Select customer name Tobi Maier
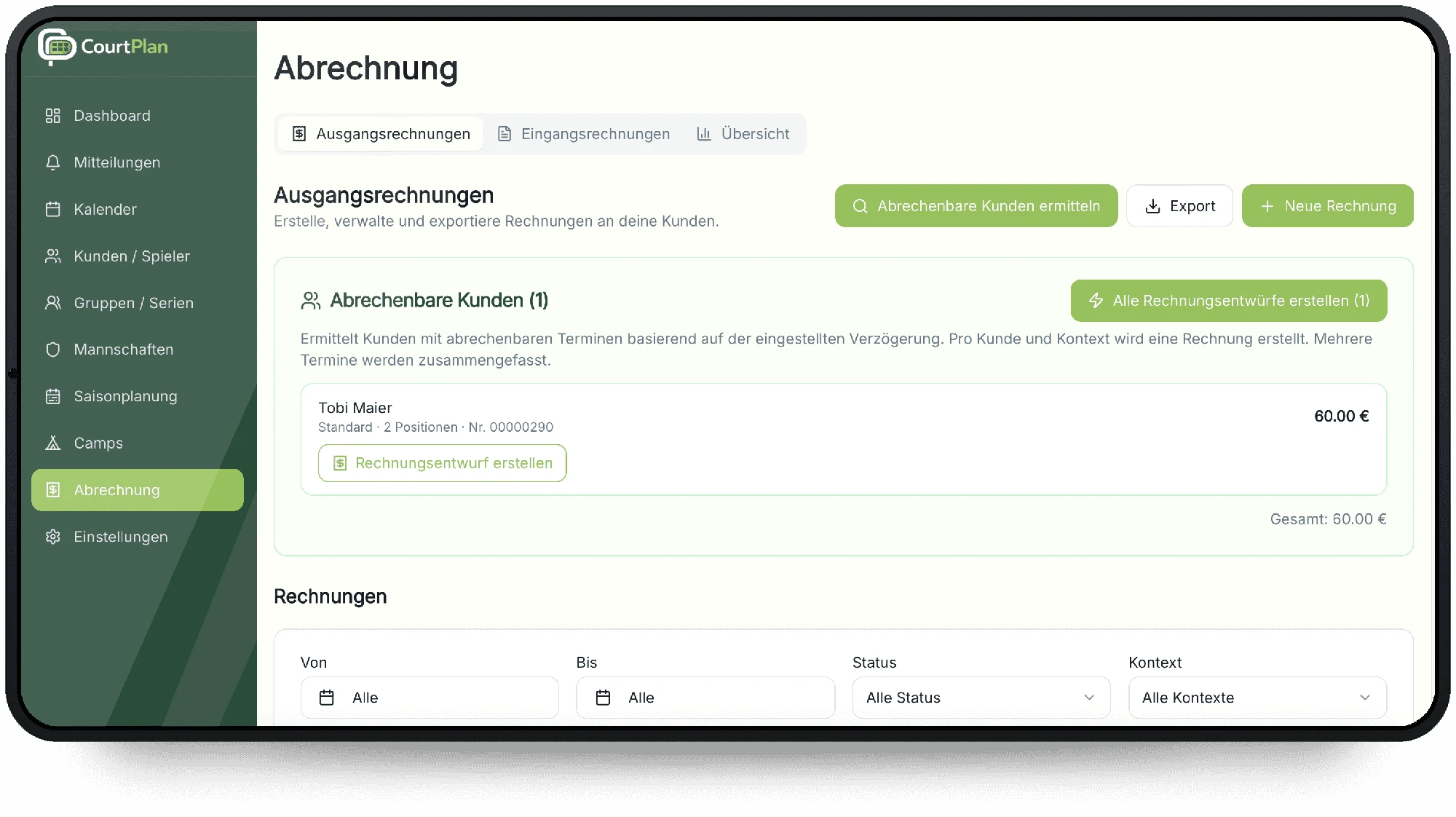1456x817 pixels. pyautogui.click(x=355, y=408)
